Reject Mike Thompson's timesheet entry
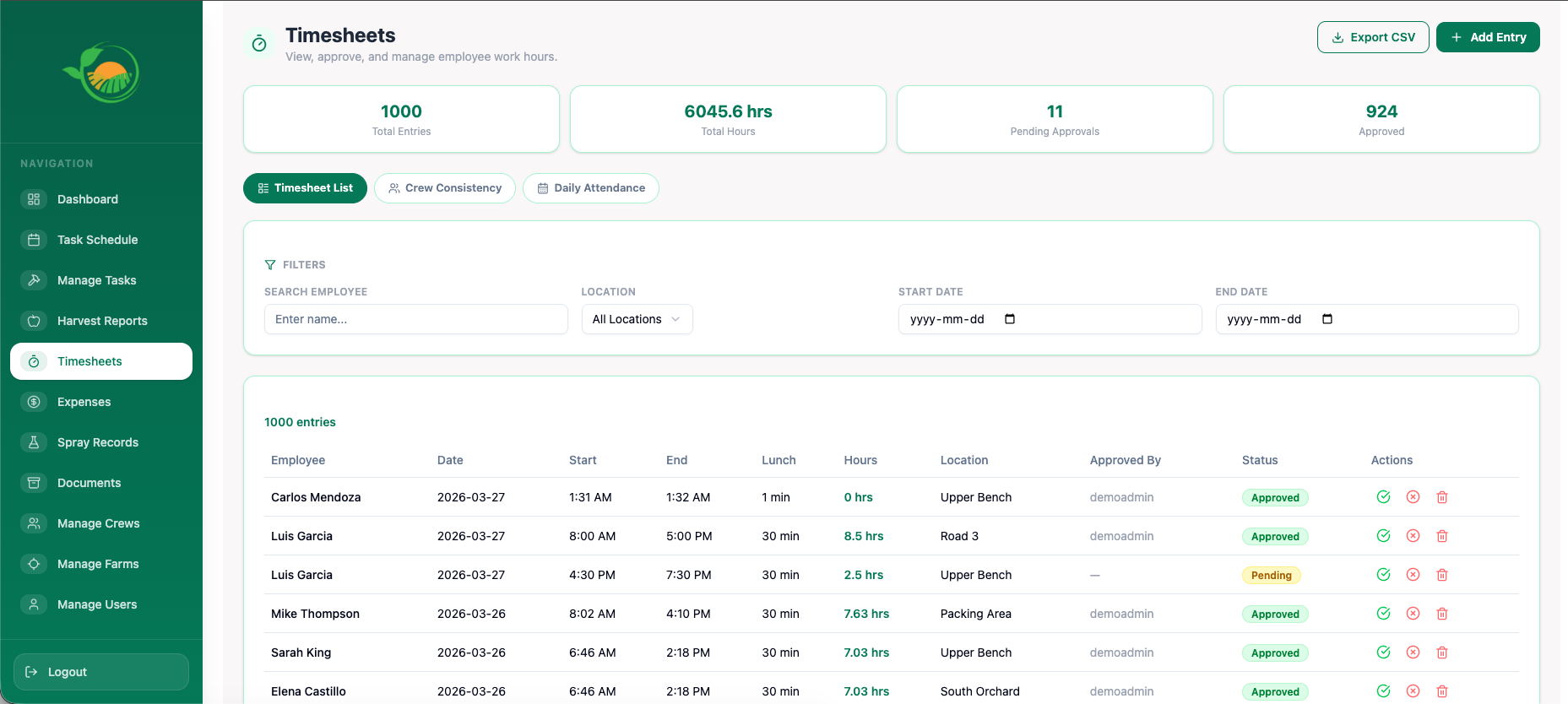This screenshot has height=704, width=1568. point(1413,614)
